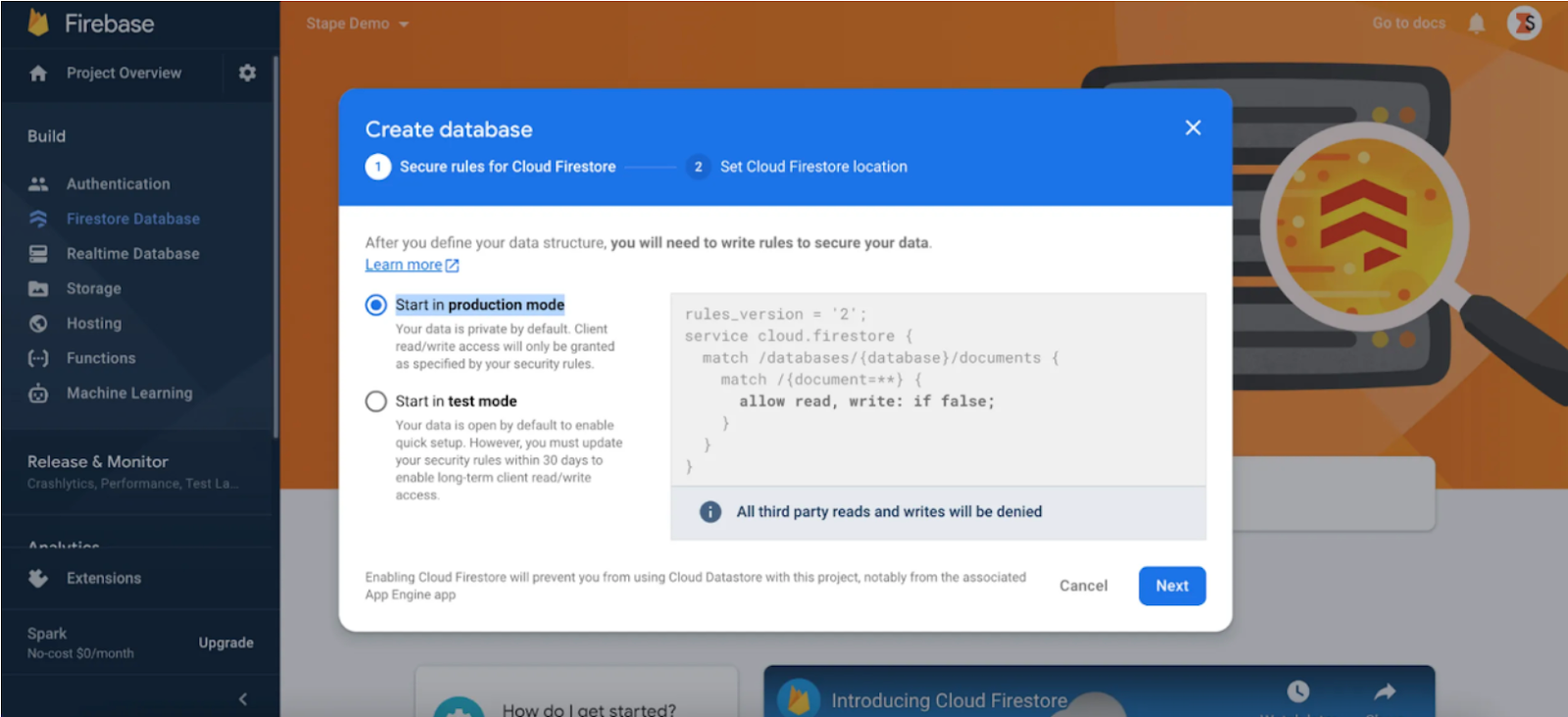
Task: Click the Authentication people icon
Action: (x=38, y=184)
